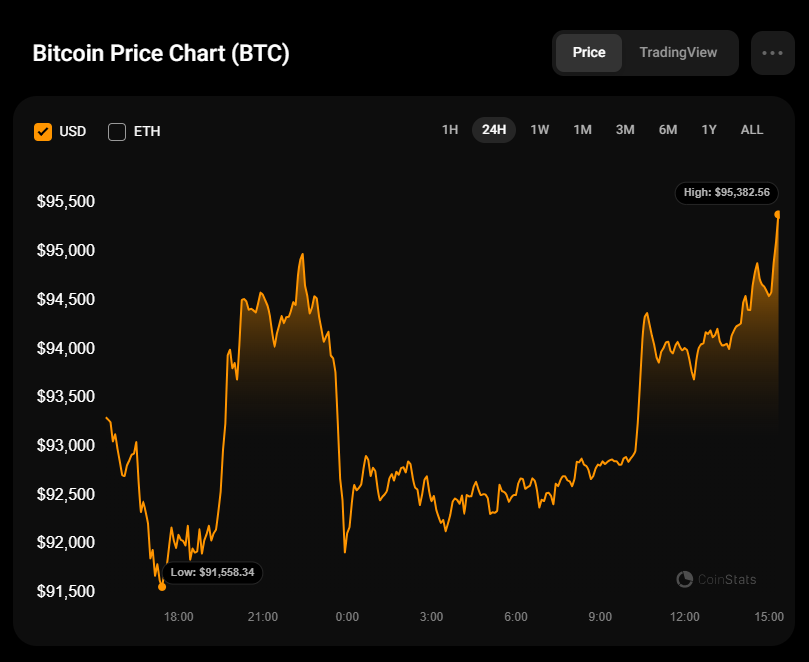Enable the ETH currency checkbox
The image size is (809, 662).
click(117, 131)
